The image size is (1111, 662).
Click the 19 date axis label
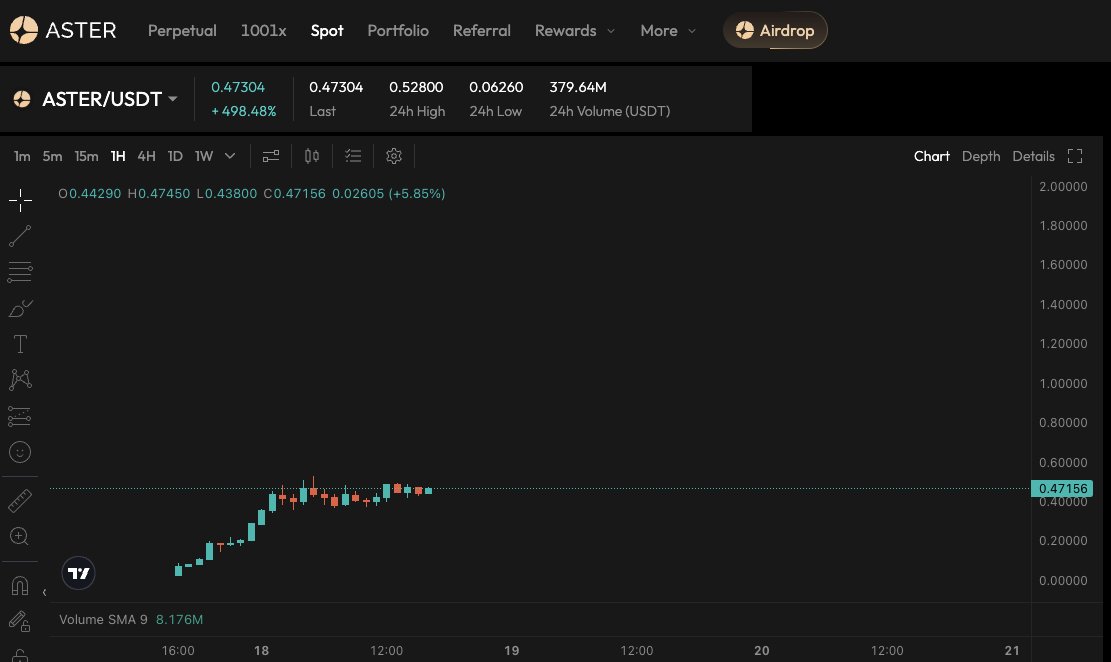(x=512, y=651)
